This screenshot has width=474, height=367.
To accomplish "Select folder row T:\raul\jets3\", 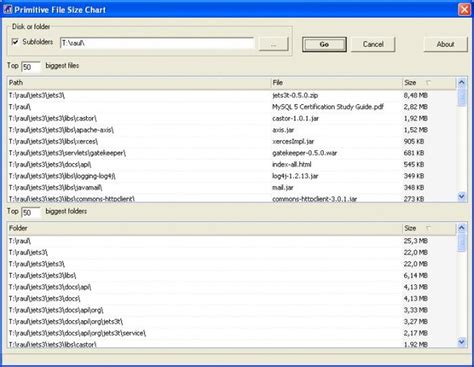I will 232,252.
